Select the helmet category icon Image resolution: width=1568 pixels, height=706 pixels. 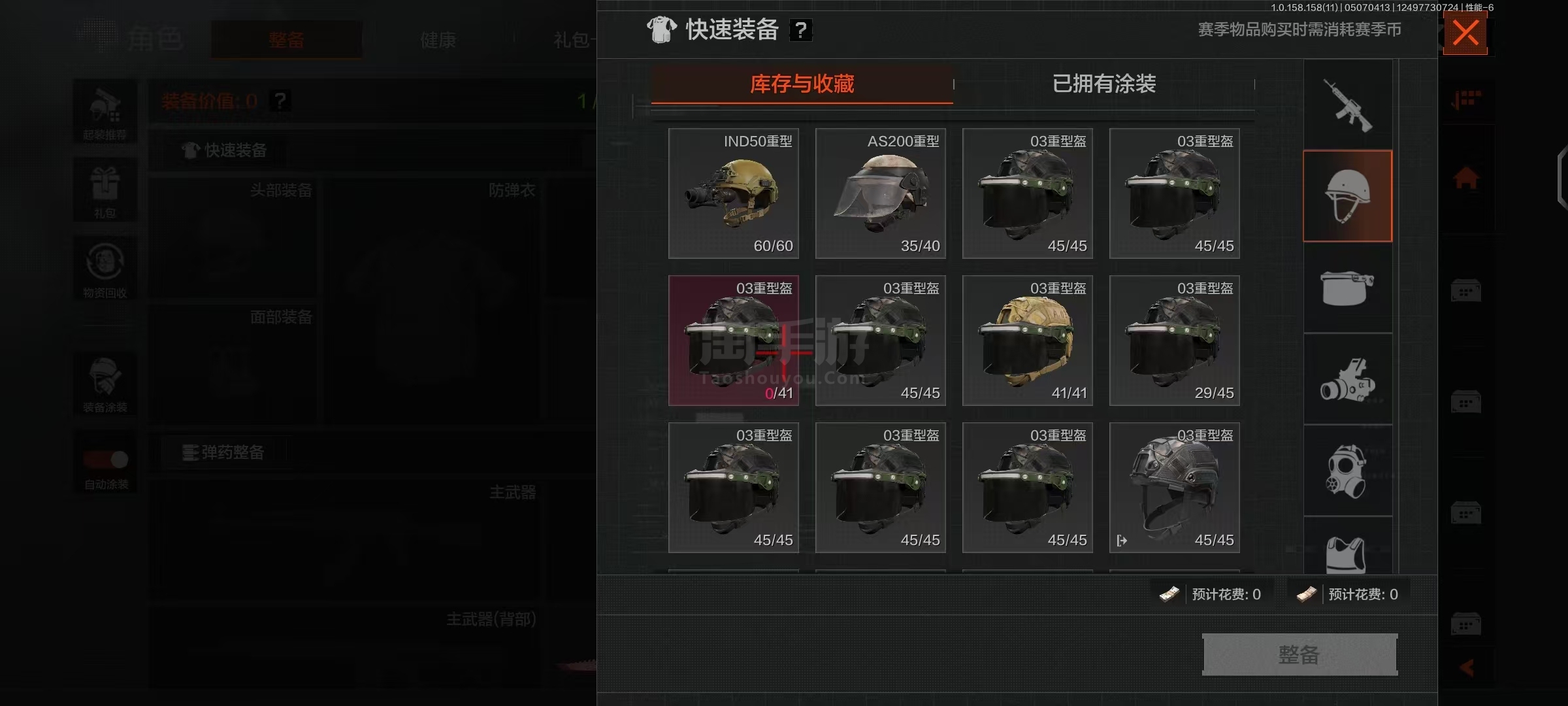(x=1348, y=196)
